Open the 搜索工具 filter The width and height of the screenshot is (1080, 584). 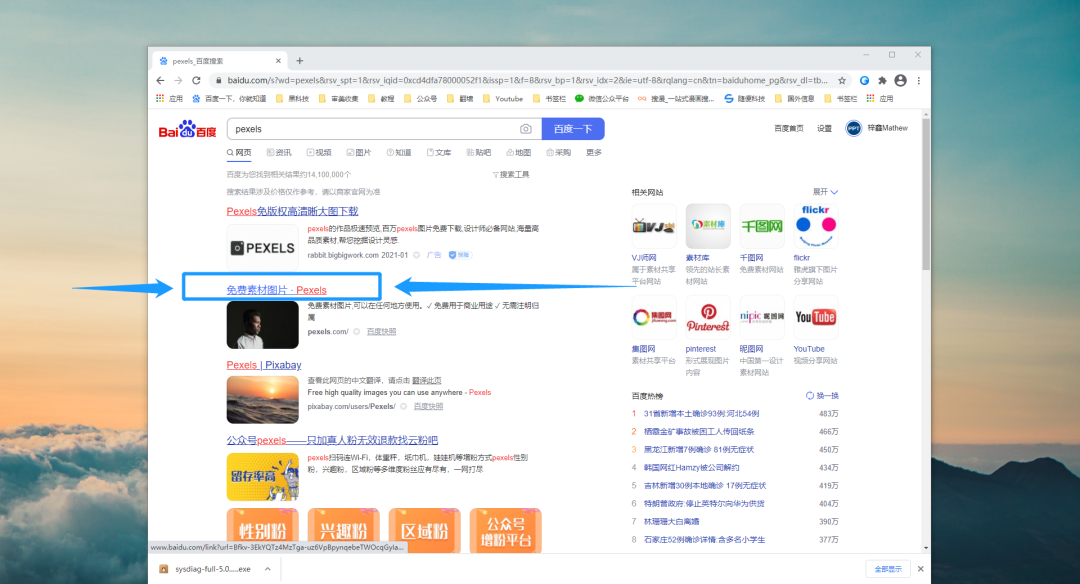point(511,174)
